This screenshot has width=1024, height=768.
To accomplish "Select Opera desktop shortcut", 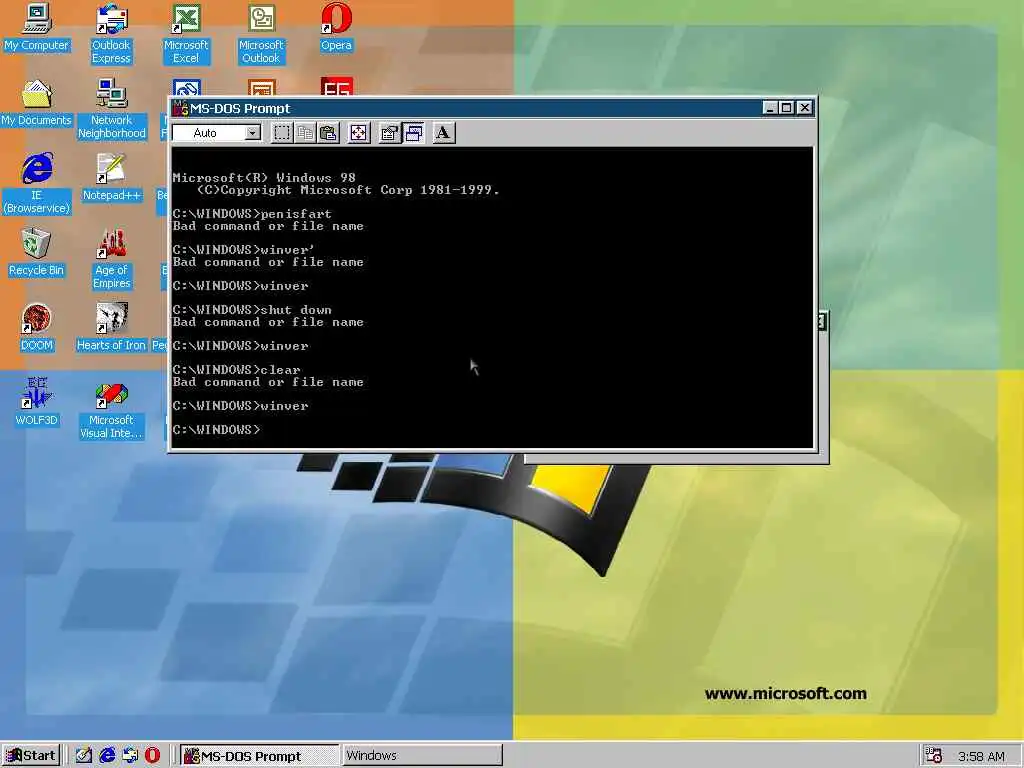I will pyautogui.click(x=336, y=27).
